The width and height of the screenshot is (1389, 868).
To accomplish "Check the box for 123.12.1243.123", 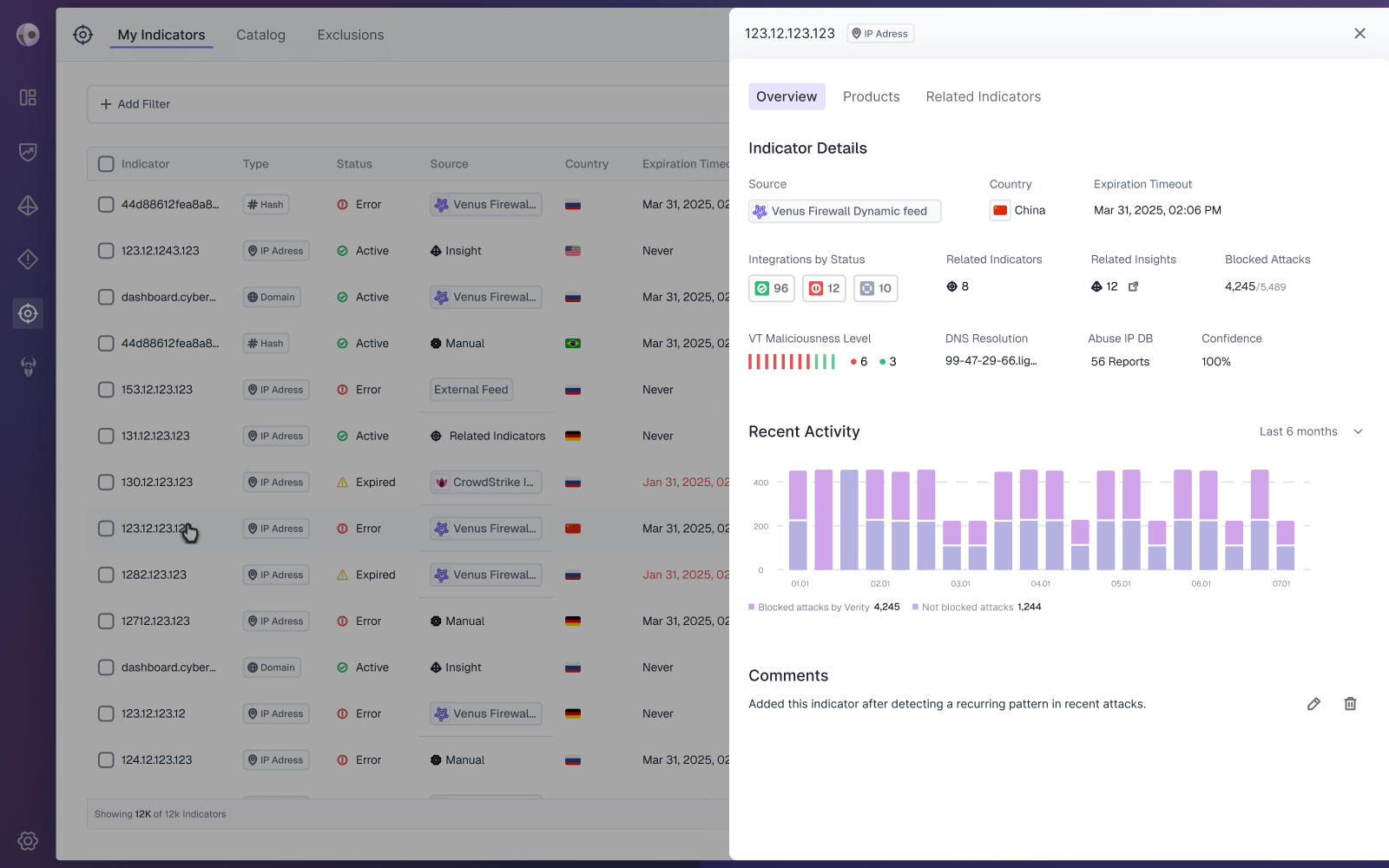I will (x=106, y=251).
